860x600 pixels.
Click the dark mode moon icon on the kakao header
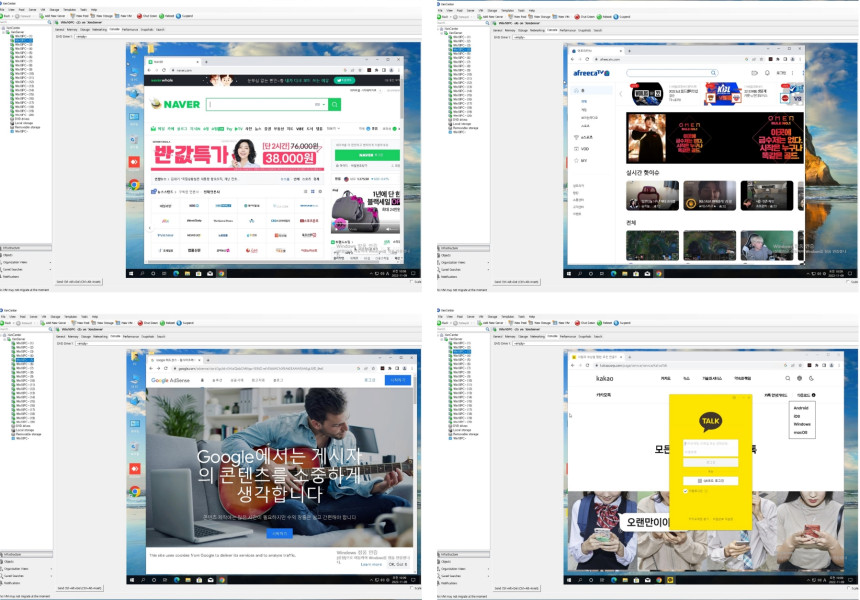[811, 378]
